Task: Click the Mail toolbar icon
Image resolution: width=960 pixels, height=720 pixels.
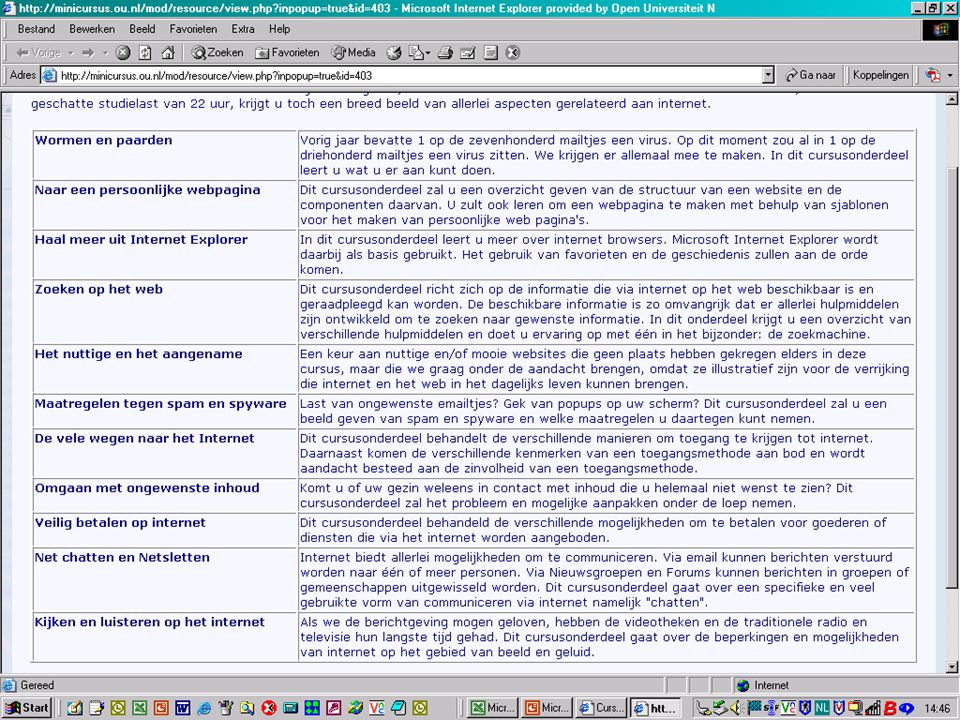Action: (416, 53)
